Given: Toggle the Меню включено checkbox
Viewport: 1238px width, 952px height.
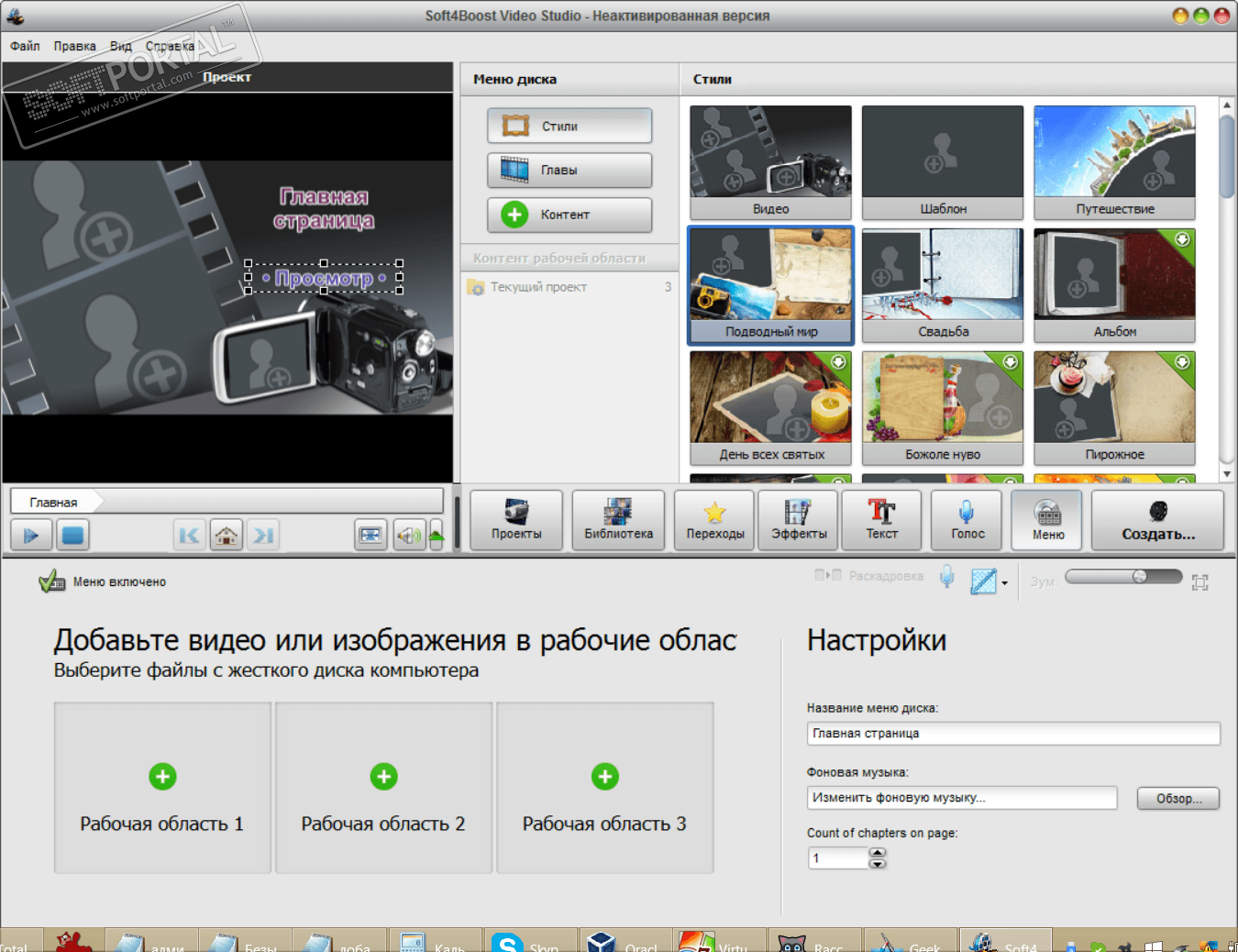Looking at the screenshot, I should click(51, 581).
